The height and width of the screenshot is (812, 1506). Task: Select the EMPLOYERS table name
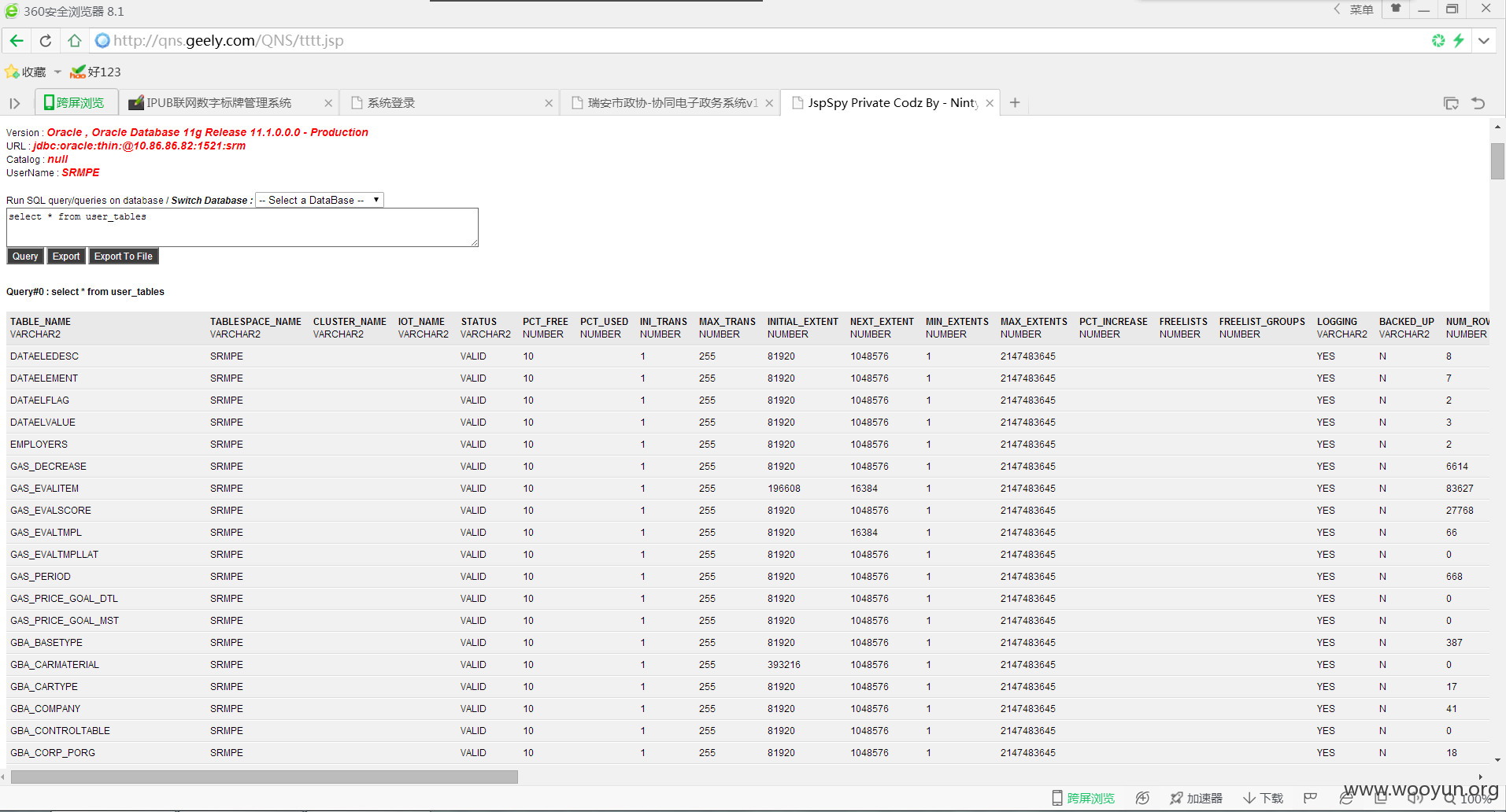[x=39, y=445]
